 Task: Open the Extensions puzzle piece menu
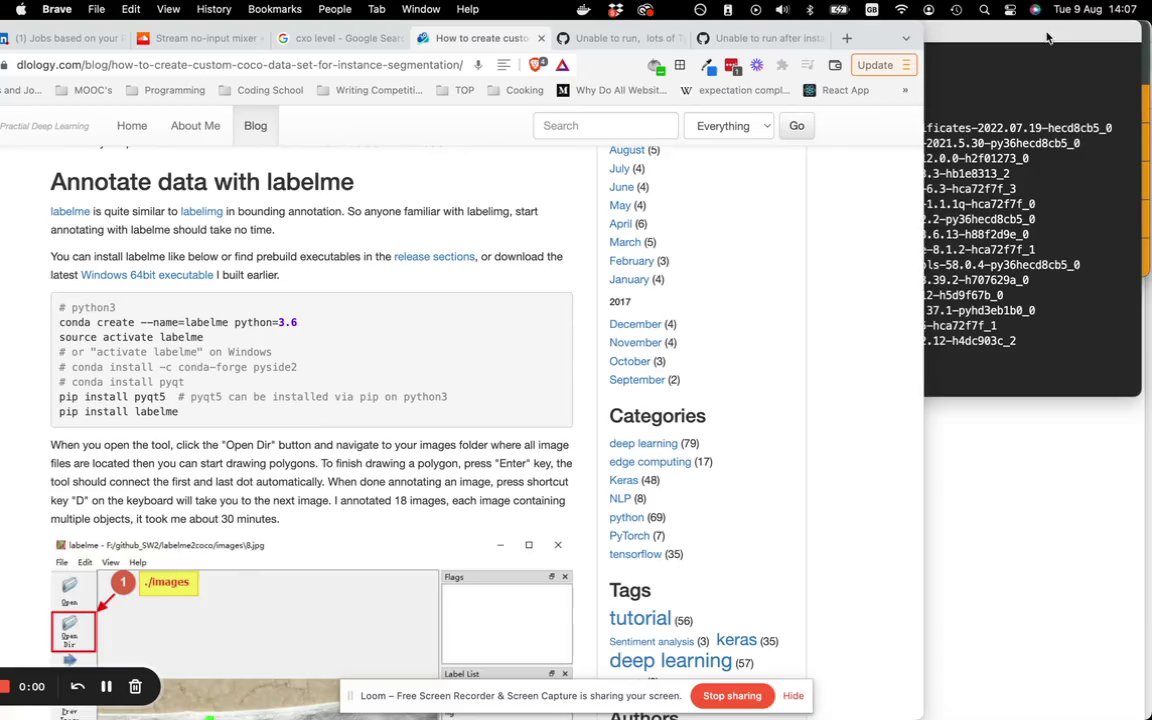[x=782, y=65]
